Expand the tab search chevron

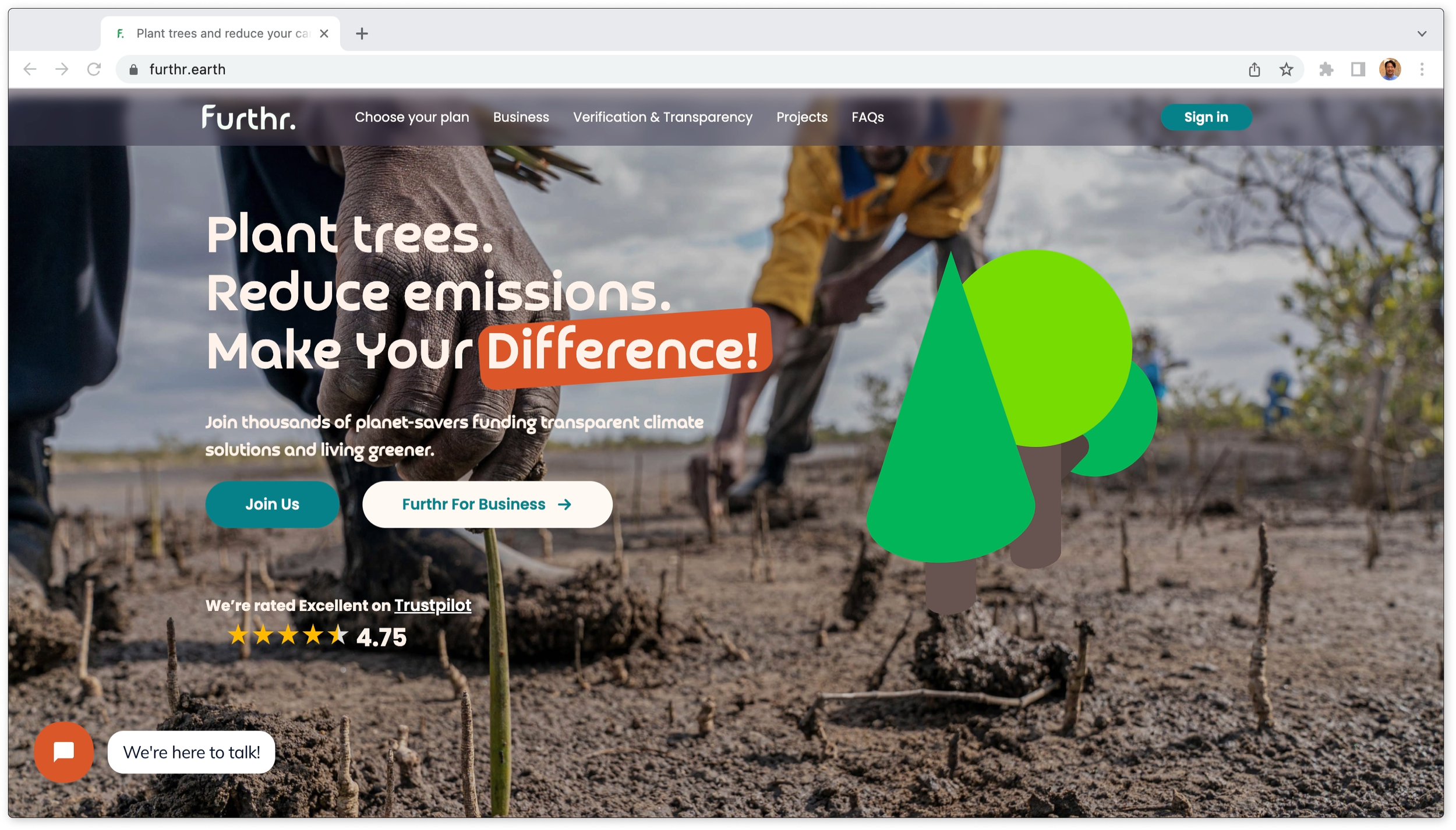coord(1422,34)
